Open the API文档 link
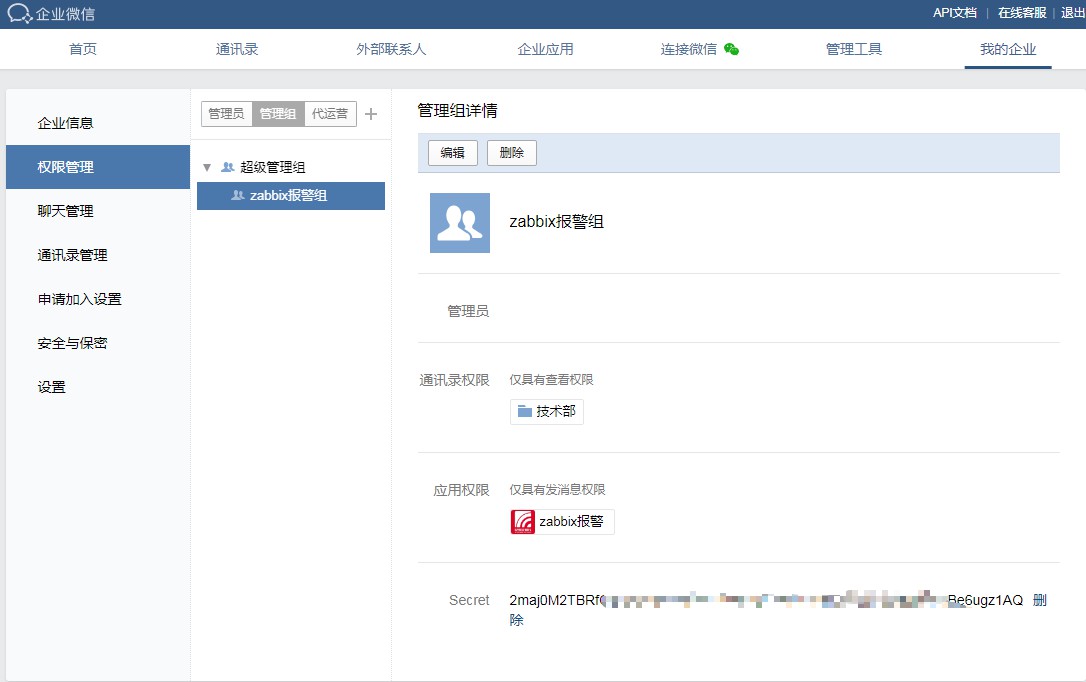 tap(955, 13)
